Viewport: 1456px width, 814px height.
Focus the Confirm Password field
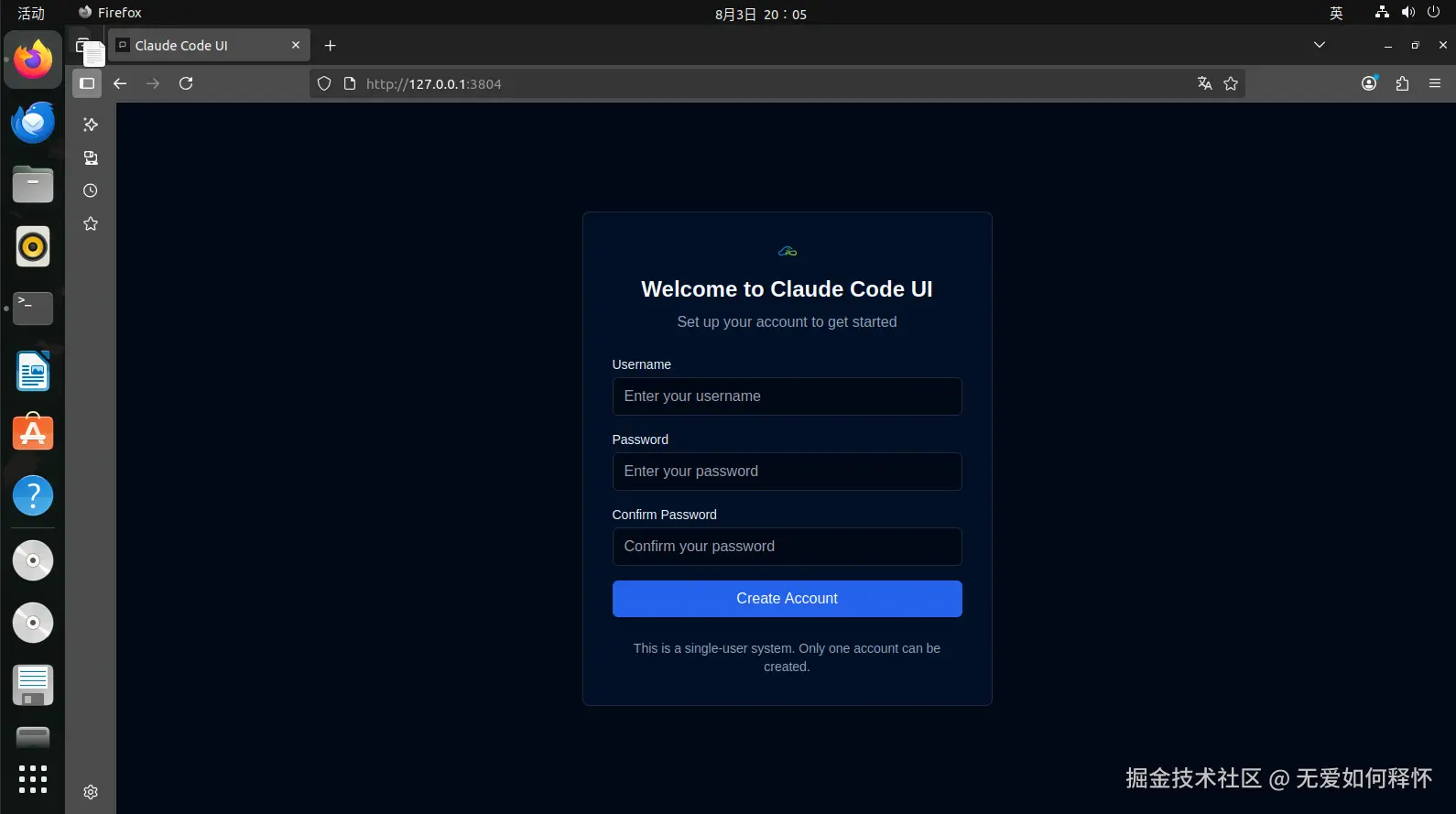[787, 547]
